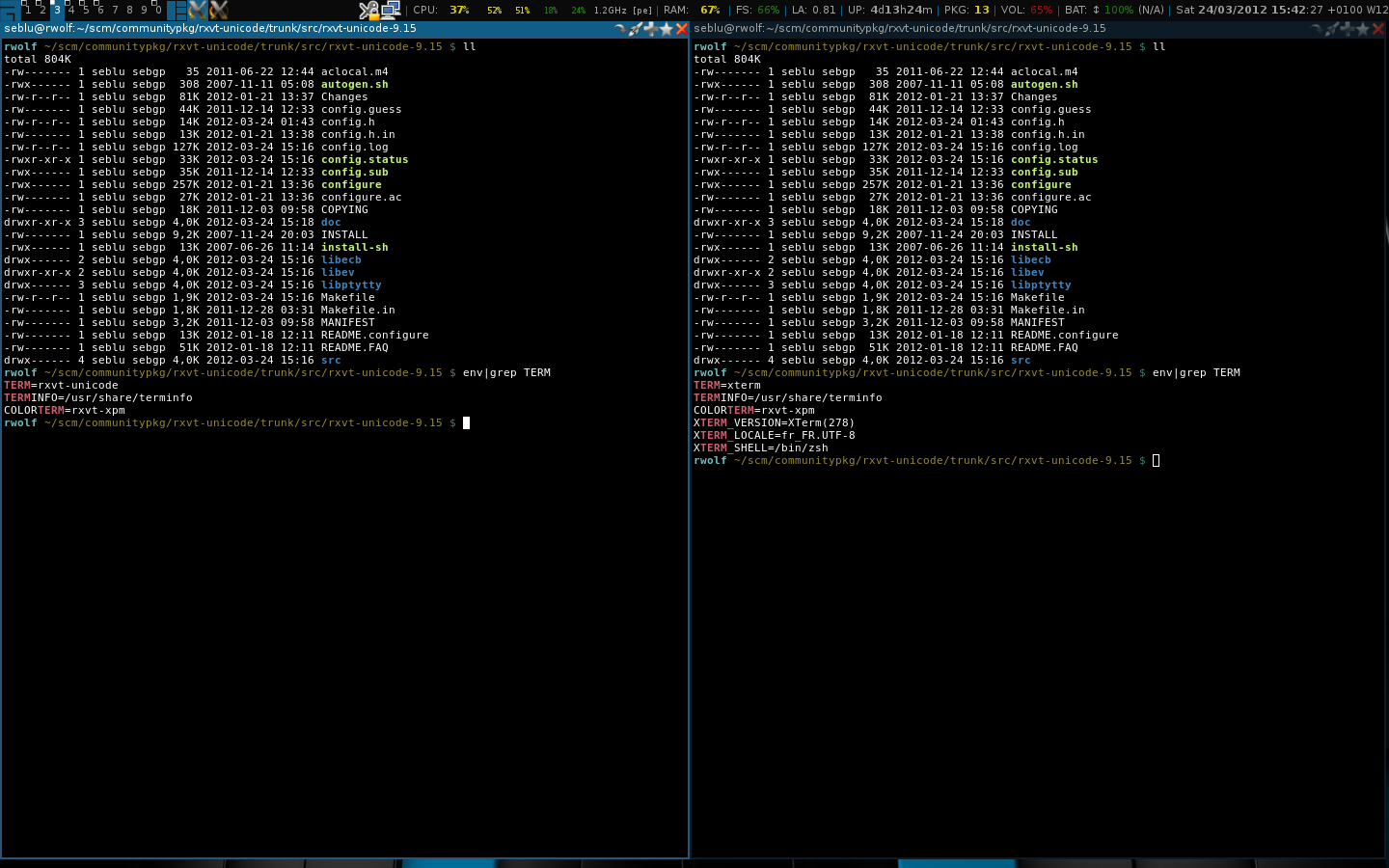
Task: Switch to workspace tag 5
Action: click(85, 10)
